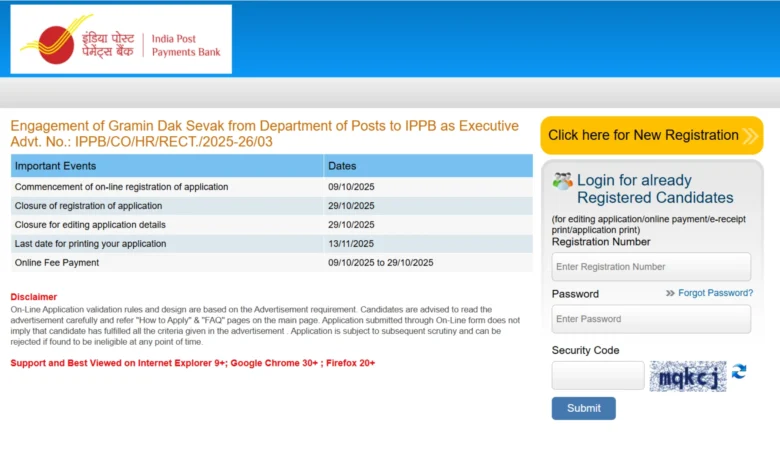Image resolution: width=780 pixels, height=470 pixels.
Task: Click the double chevron on New Registration
Action: coord(750,136)
